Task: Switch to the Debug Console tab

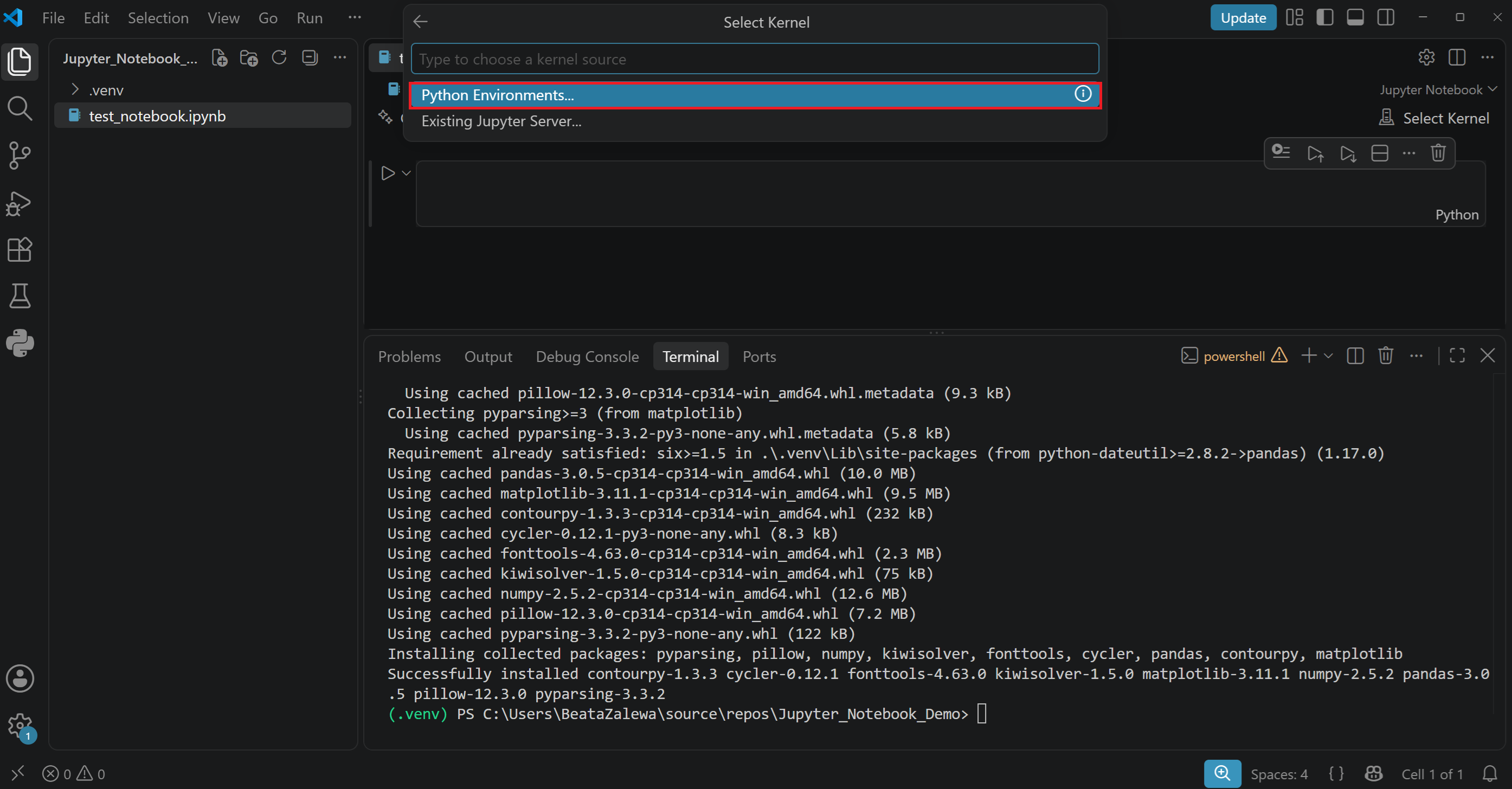Action: click(x=587, y=357)
